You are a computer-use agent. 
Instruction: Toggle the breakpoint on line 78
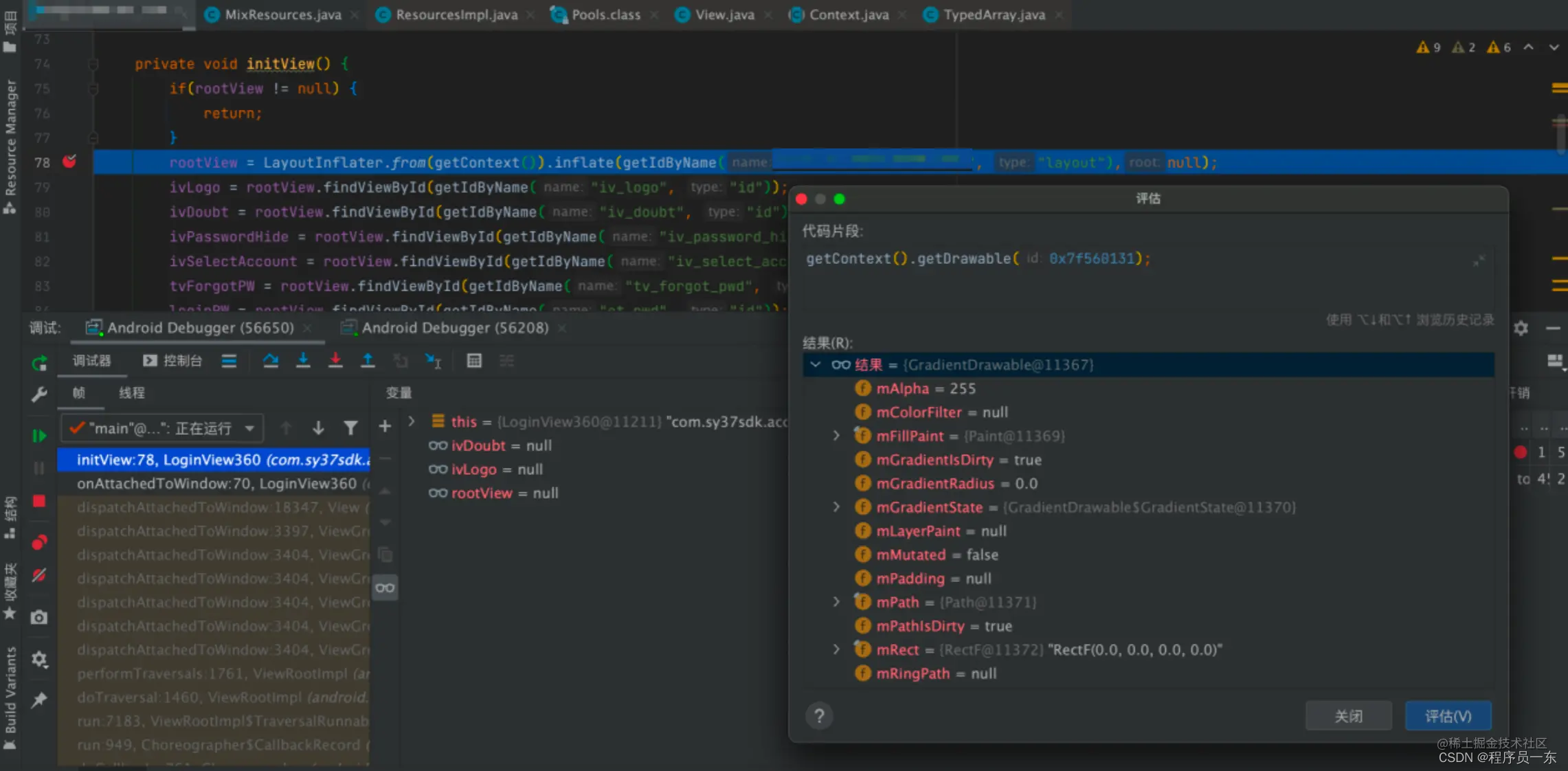tap(69, 162)
